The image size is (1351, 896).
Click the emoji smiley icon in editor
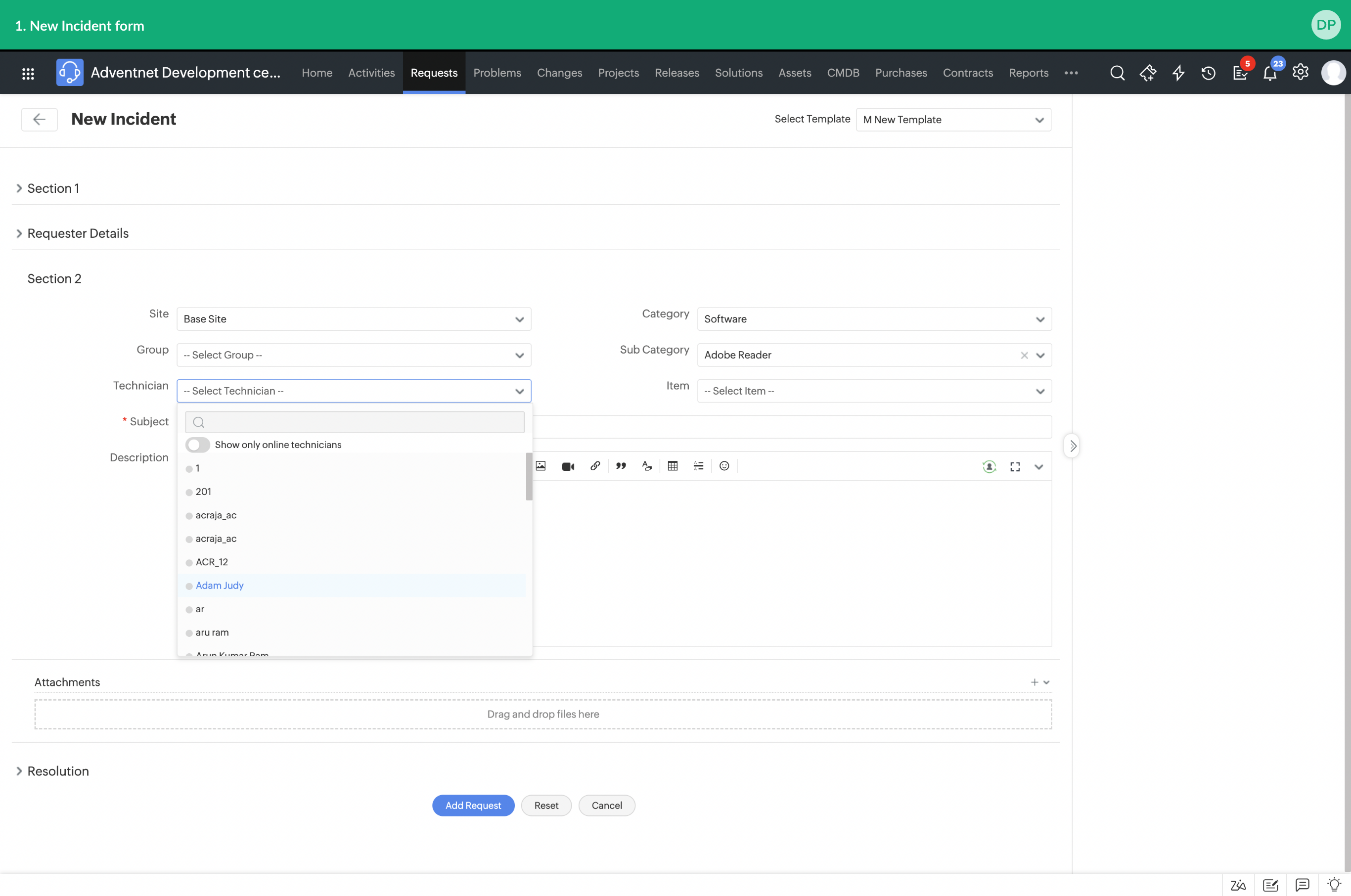(x=724, y=466)
